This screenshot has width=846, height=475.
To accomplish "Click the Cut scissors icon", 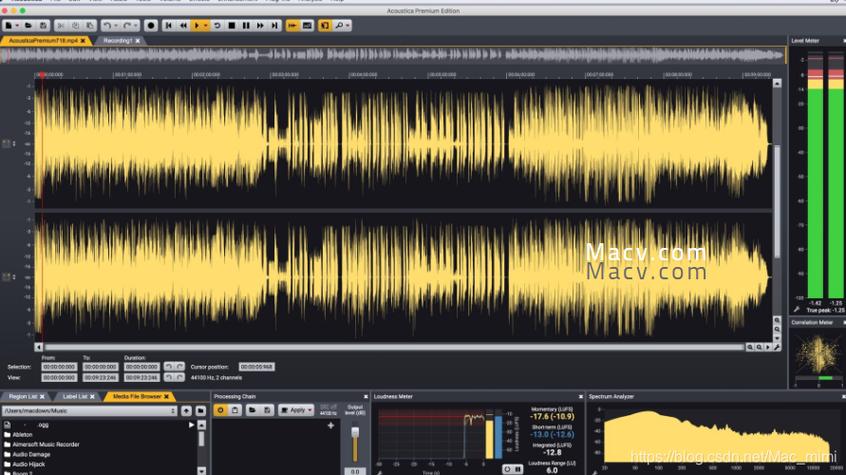I will point(60,25).
